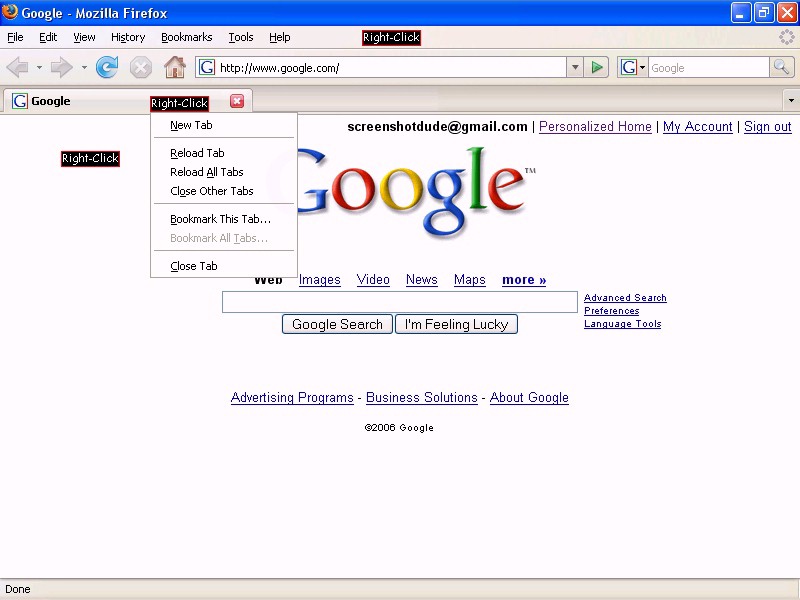The image size is (800, 600).
Task: Open the Maps link
Action: click(x=469, y=280)
